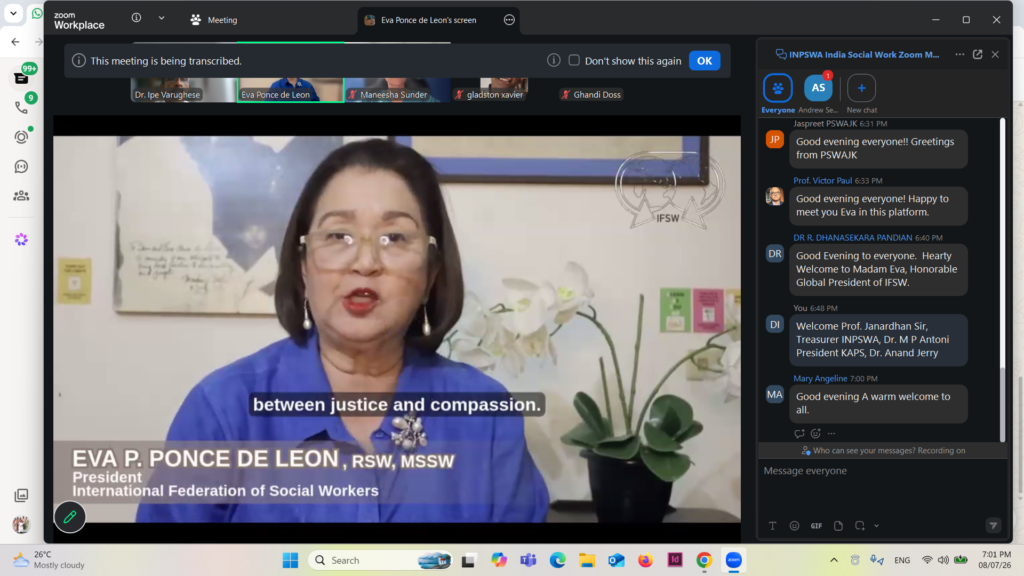Viewport: 1024px width, 576px height.
Task: Open Microsoft Teams from the taskbar
Action: coord(528,560)
